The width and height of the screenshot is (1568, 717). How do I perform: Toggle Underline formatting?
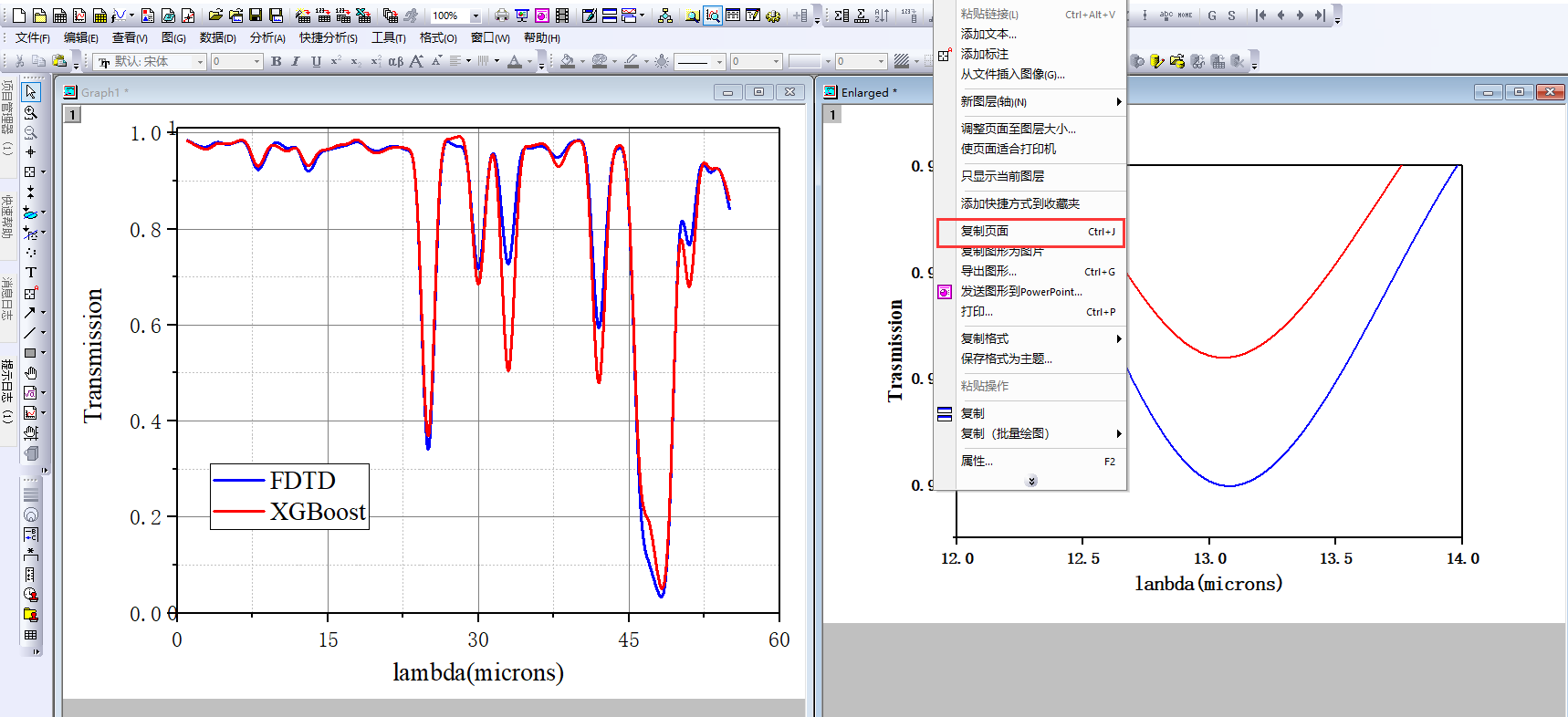[316, 61]
